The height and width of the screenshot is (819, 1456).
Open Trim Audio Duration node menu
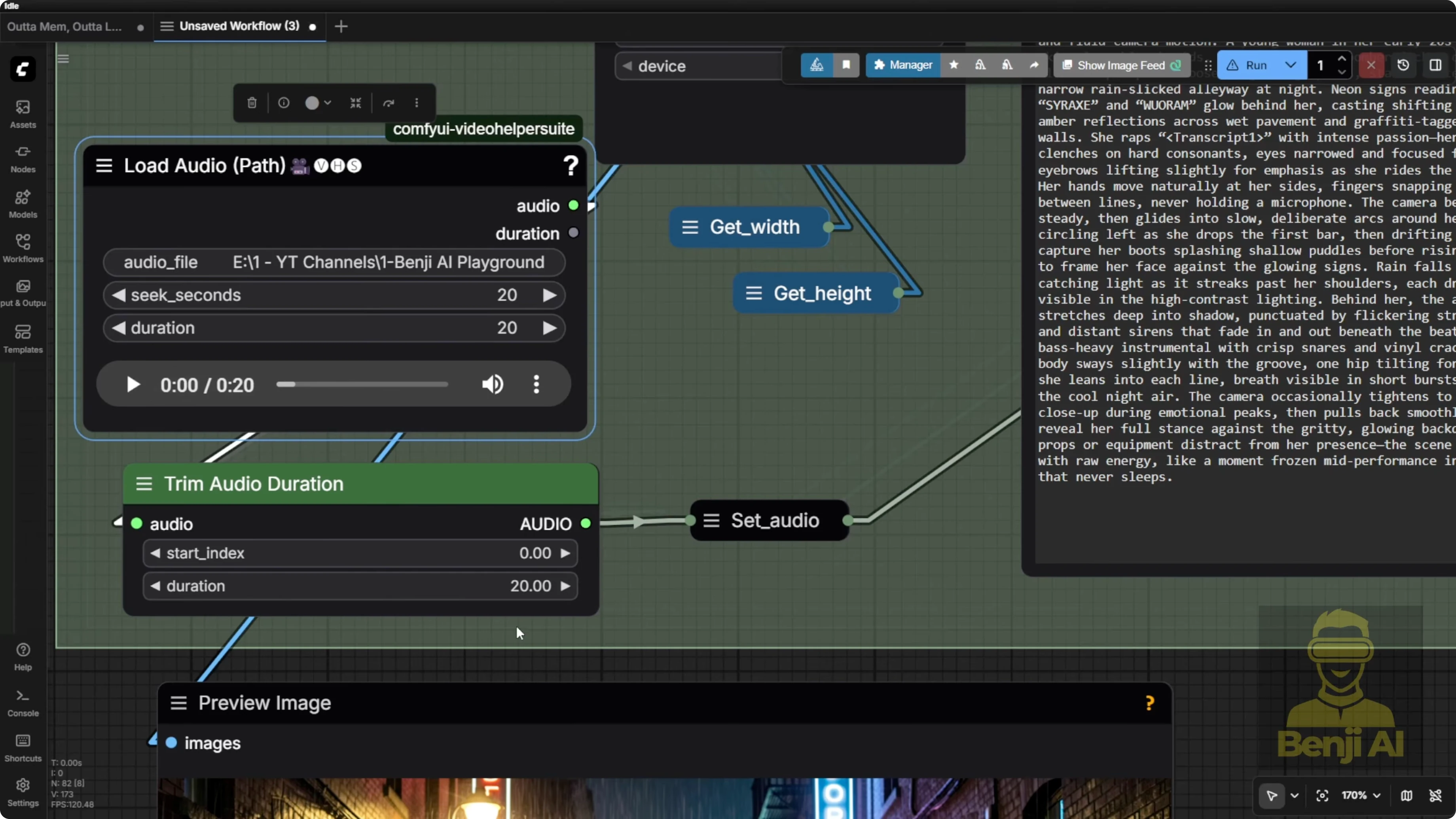(144, 484)
